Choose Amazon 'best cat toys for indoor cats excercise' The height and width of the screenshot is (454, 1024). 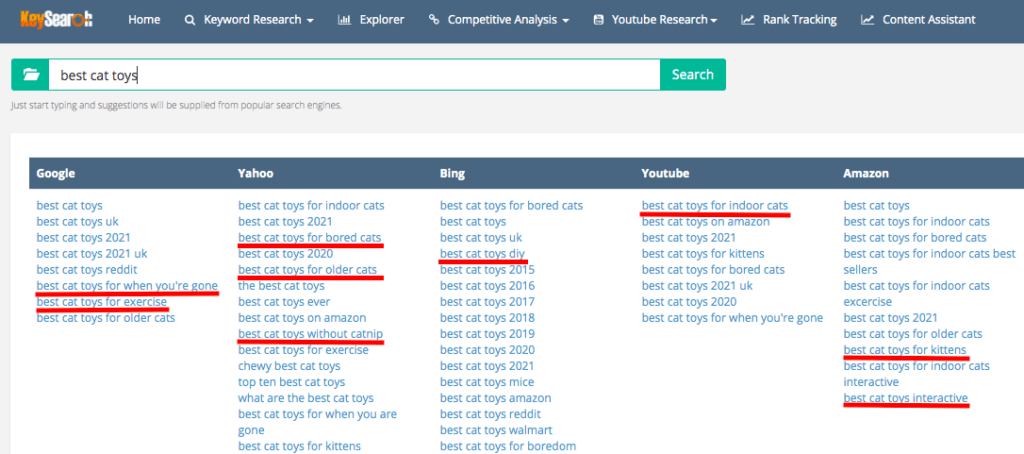[917, 293]
